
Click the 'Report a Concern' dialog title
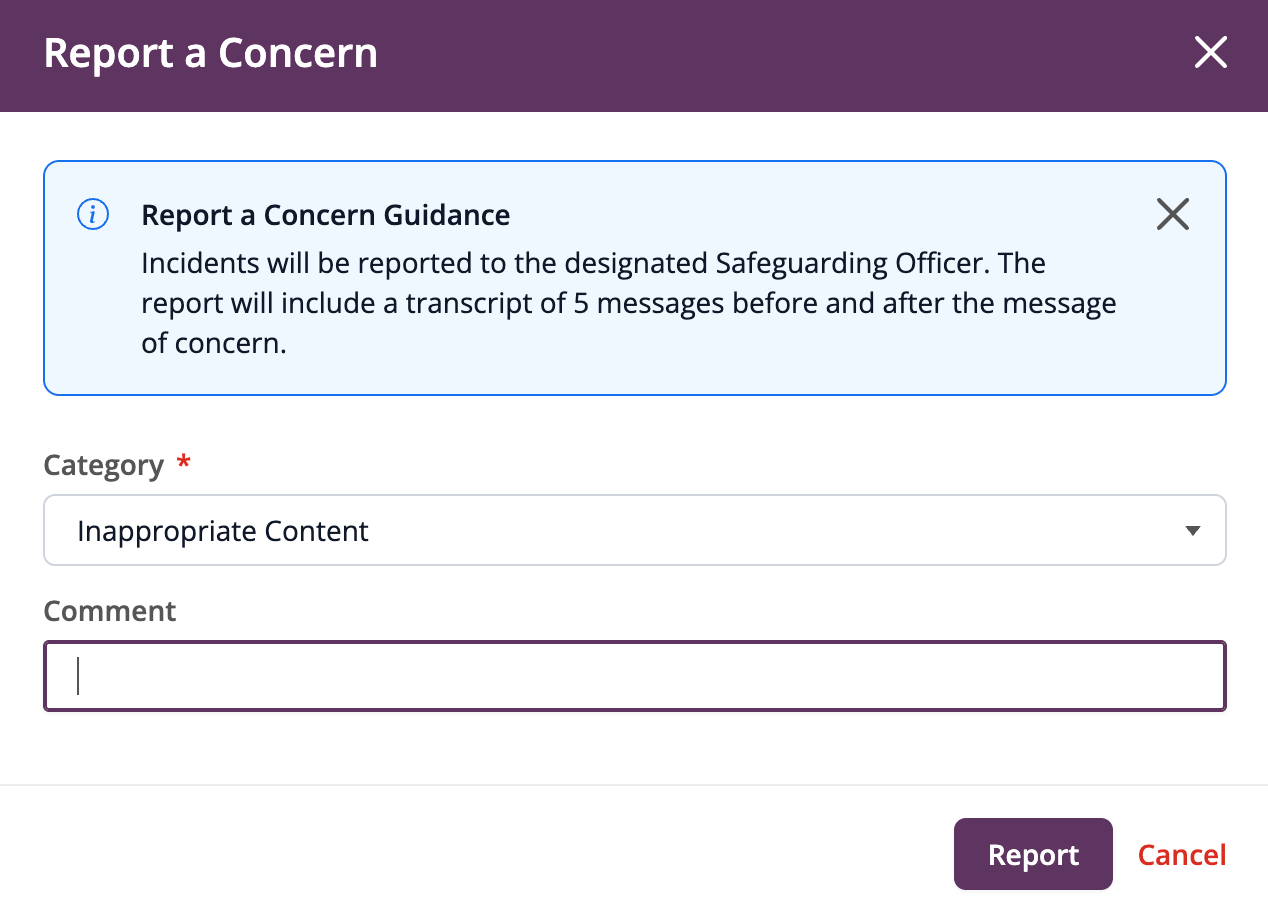(x=211, y=54)
